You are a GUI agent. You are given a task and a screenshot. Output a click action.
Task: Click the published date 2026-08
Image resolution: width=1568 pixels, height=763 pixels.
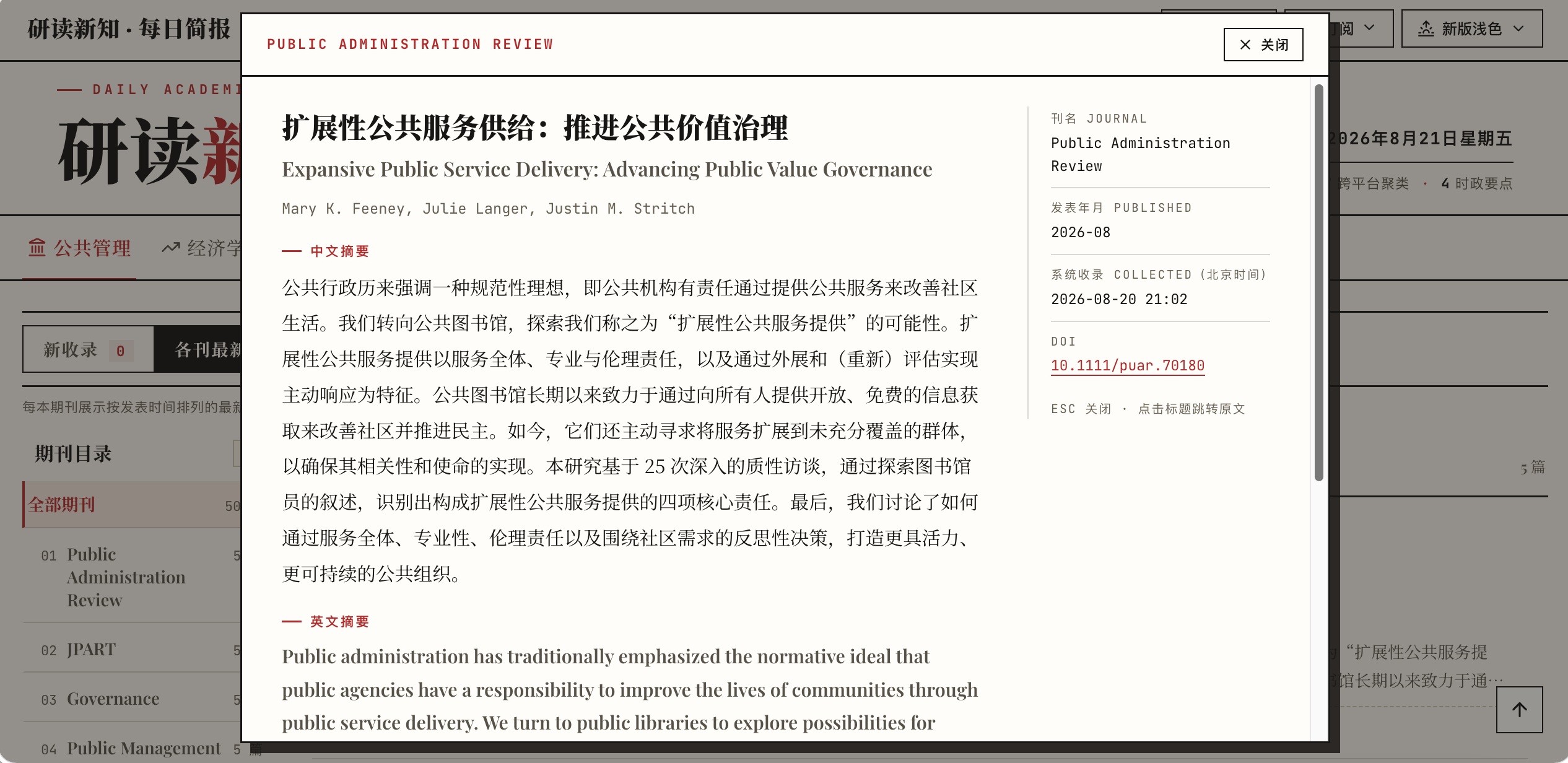tap(1081, 232)
